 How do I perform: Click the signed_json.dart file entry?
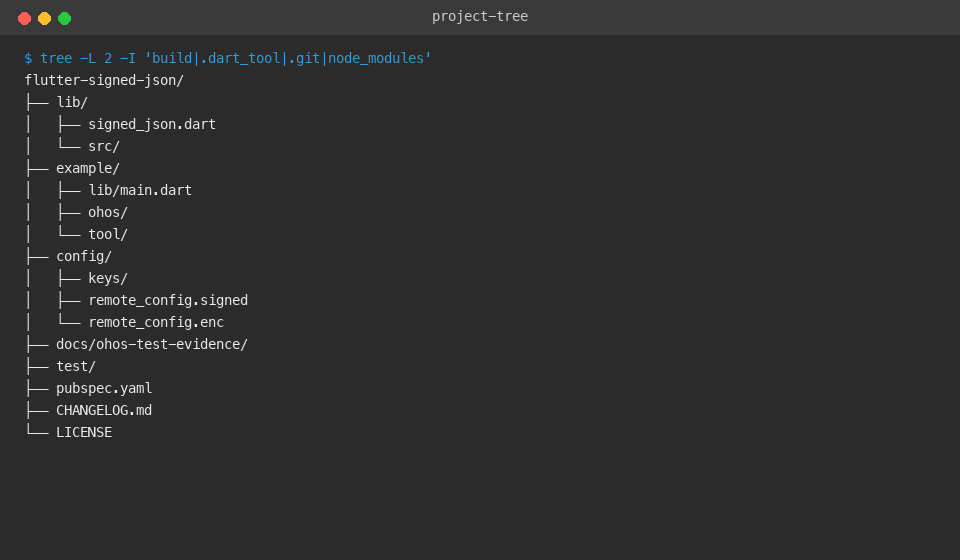[152, 124]
